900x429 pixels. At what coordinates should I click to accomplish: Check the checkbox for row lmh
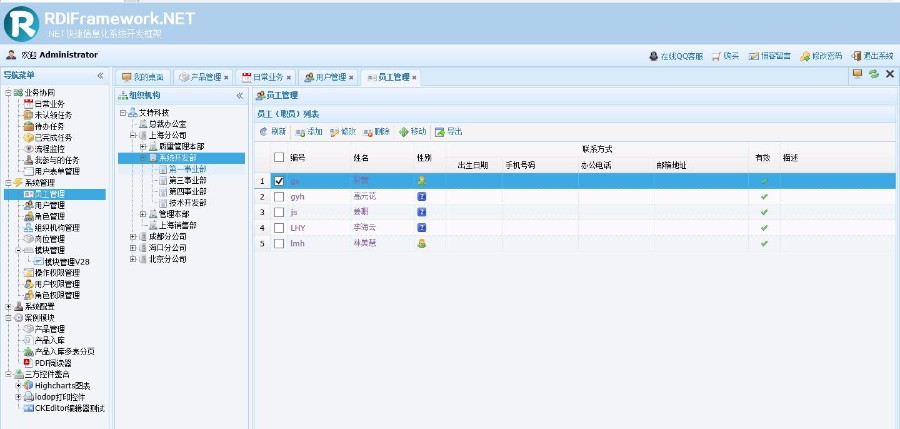point(279,244)
